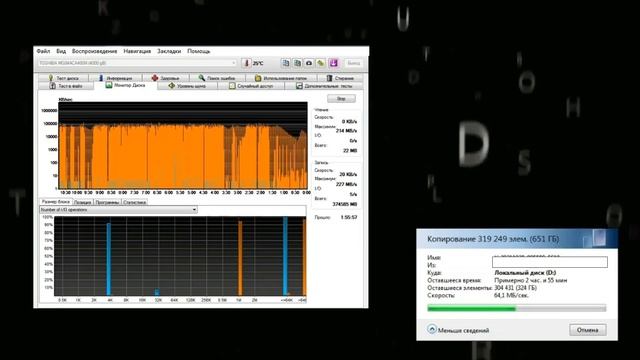This screenshot has height=360, width=640.
Task: Select the Программы sub-tab
Action: [x=107, y=202]
